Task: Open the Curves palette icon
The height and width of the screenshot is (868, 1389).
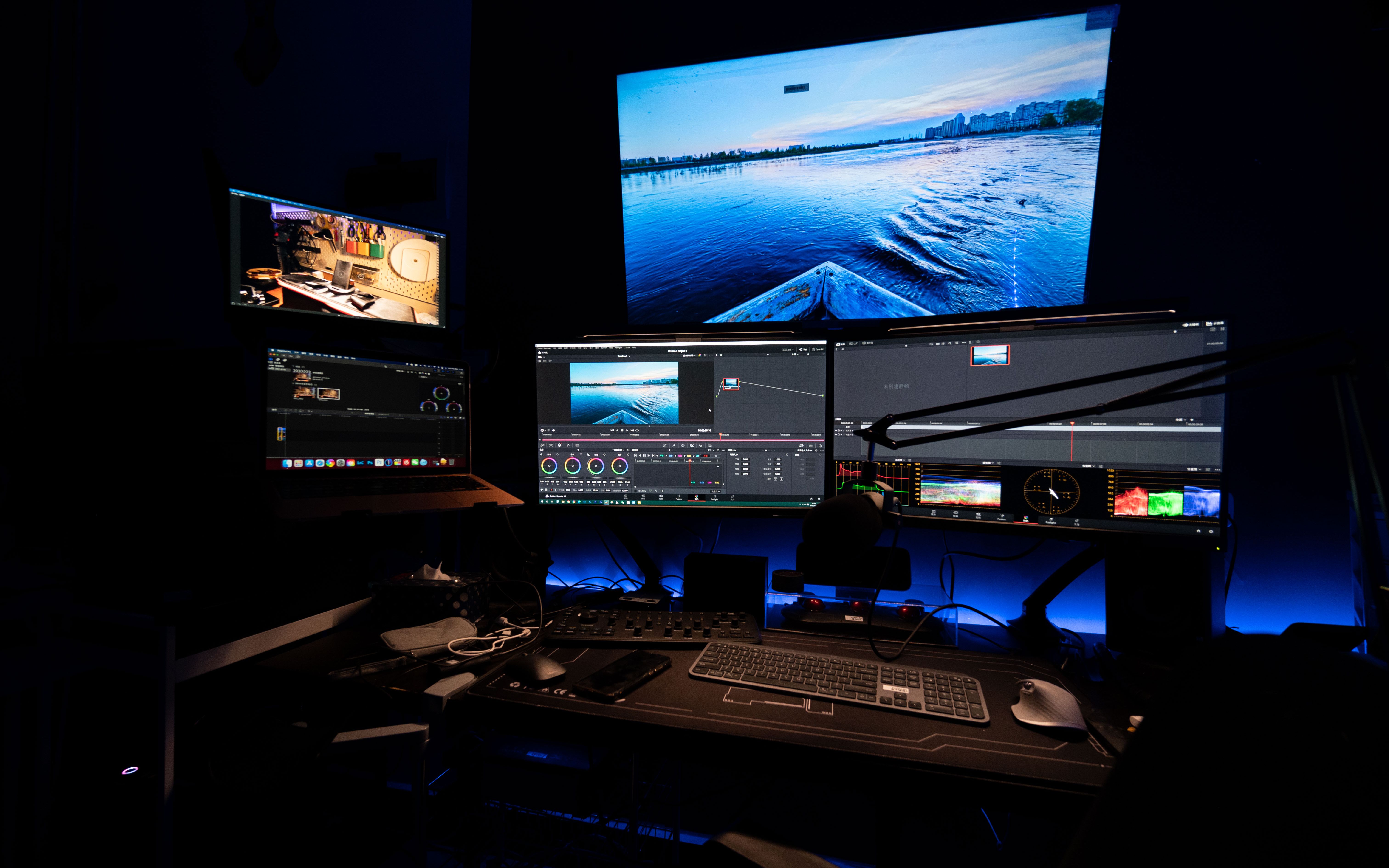Action: point(665,445)
